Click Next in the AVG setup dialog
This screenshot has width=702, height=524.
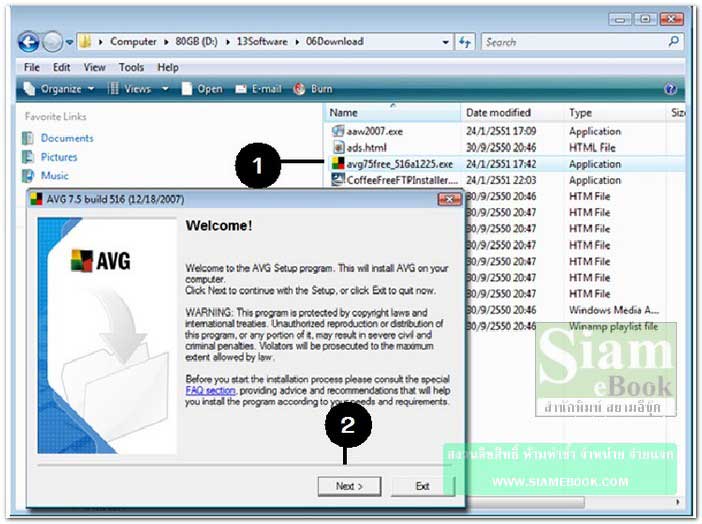[349, 486]
